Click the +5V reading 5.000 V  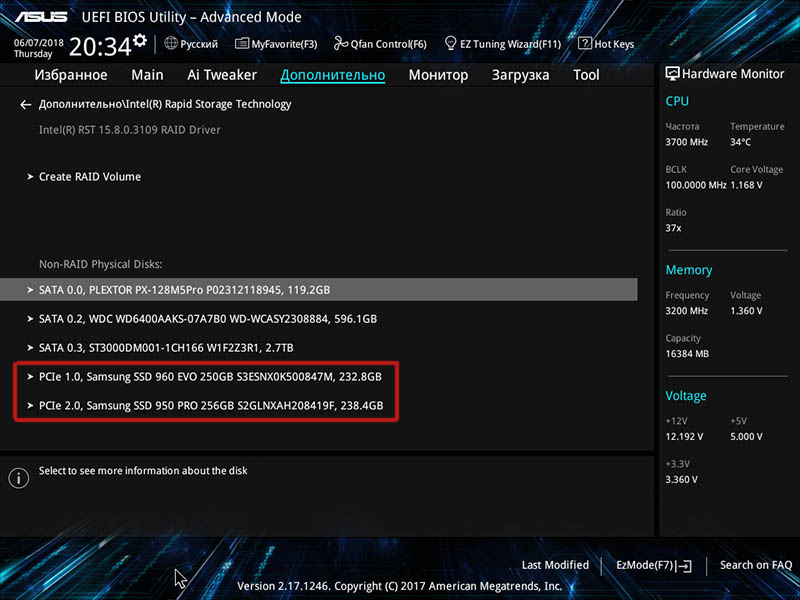pyautogui.click(x=746, y=437)
